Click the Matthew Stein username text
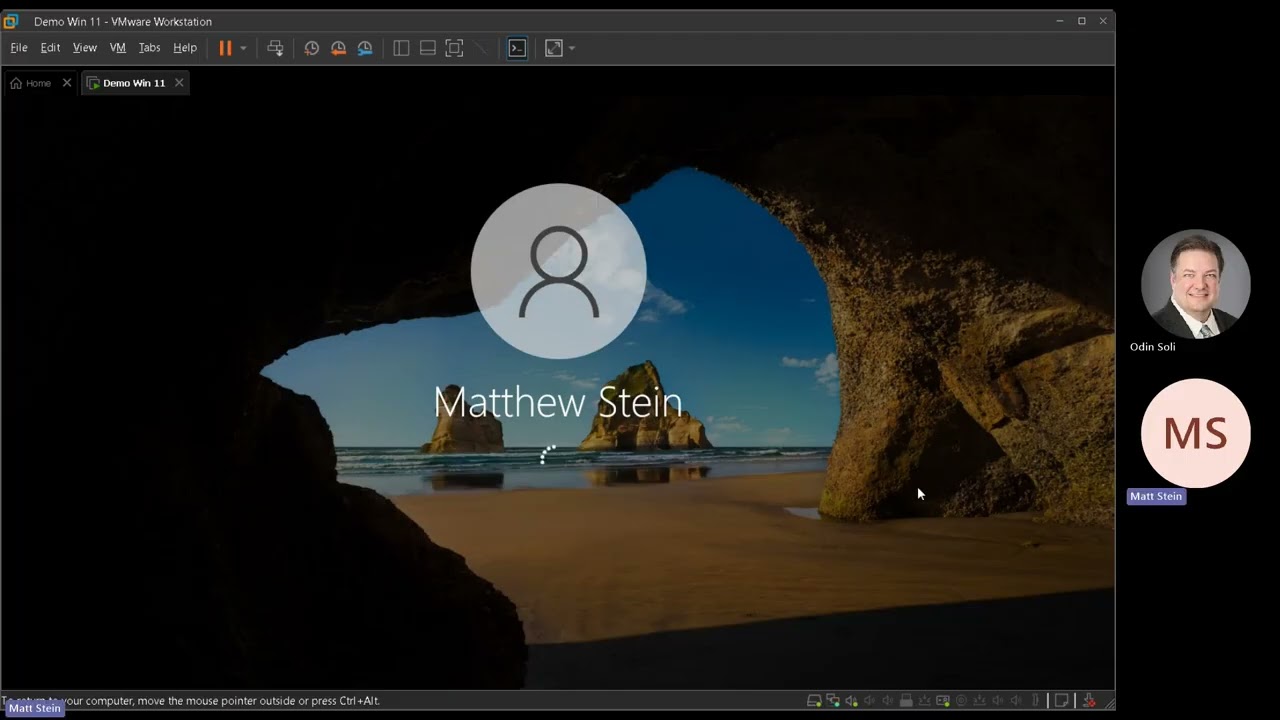1280x720 pixels. [558, 402]
